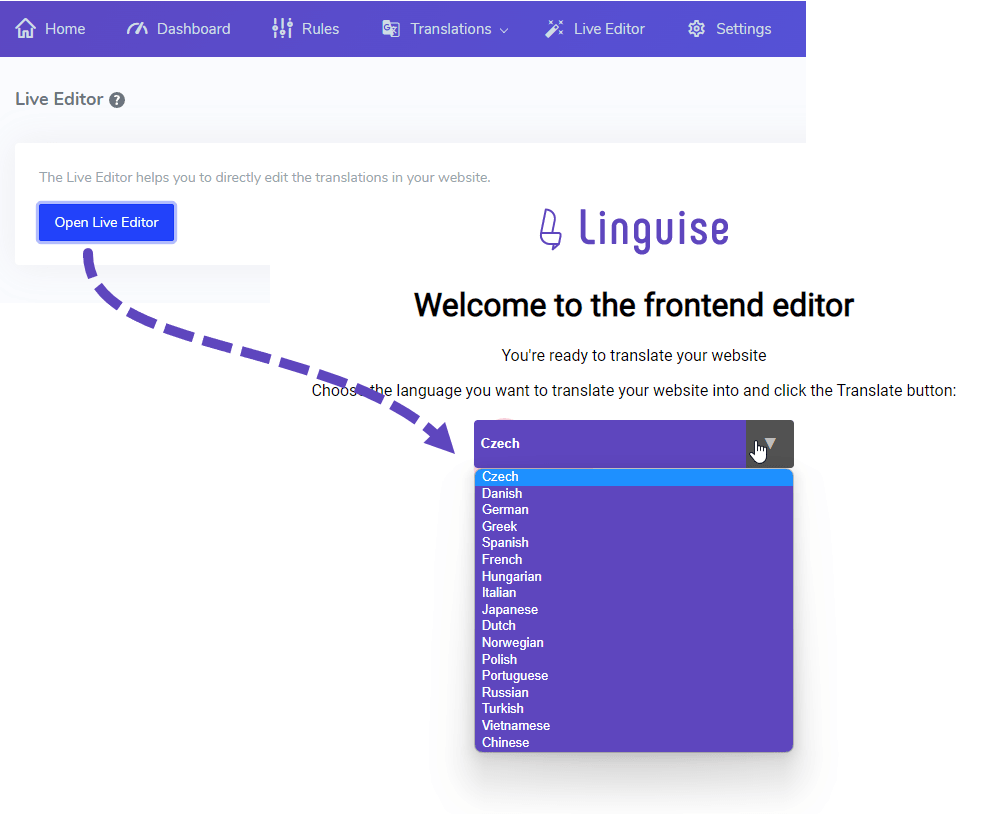Click the help question mark beside Live Editor
The width and height of the screenshot is (1006, 814).
[x=117, y=100]
